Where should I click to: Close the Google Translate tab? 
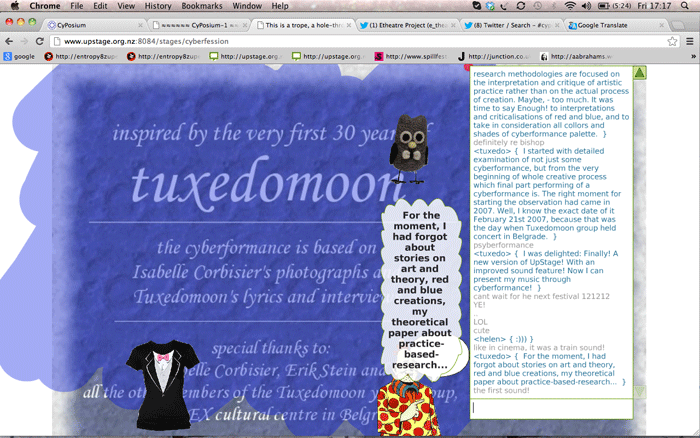[x=662, y=25]
